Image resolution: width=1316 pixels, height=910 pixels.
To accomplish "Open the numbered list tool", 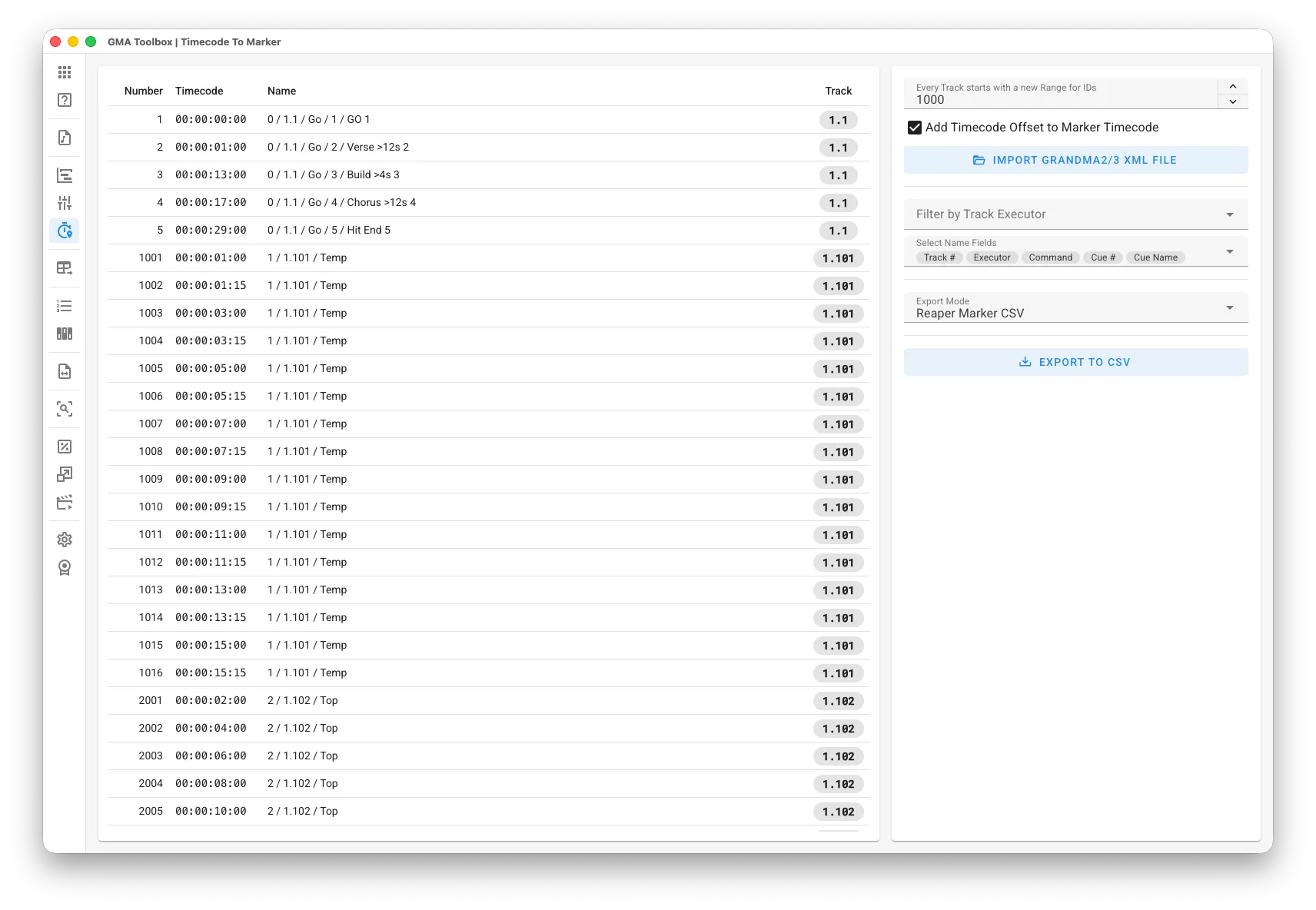I will [x=65, y=306].
